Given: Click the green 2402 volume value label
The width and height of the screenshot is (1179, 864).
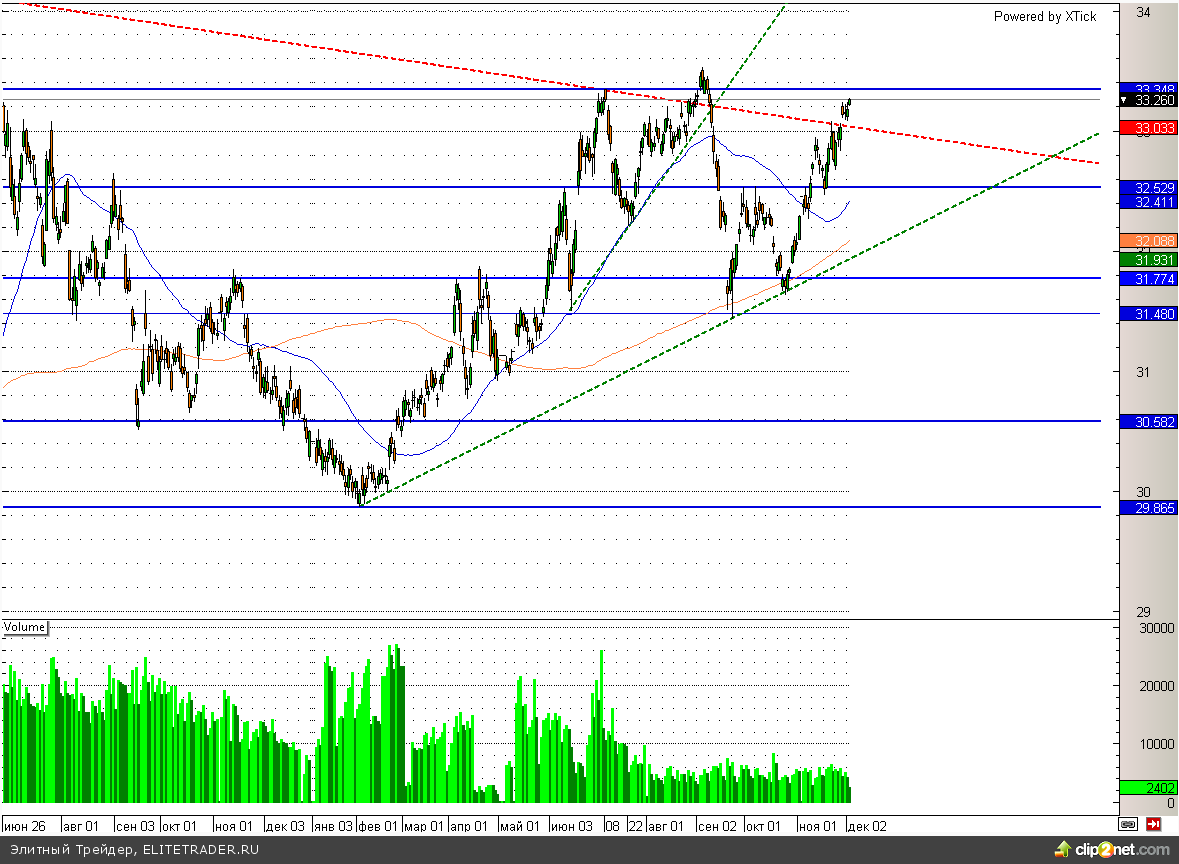Looking at the screenshot, I should click(x=1149, y=787).
